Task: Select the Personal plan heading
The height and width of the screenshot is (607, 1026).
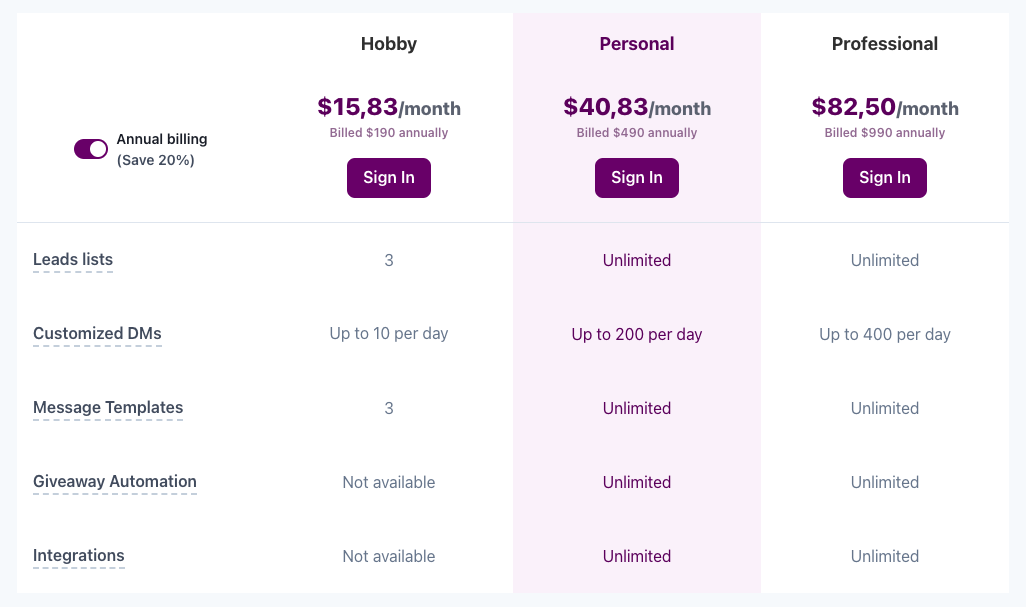Action: pyautogui.click(x=637, y=44)
